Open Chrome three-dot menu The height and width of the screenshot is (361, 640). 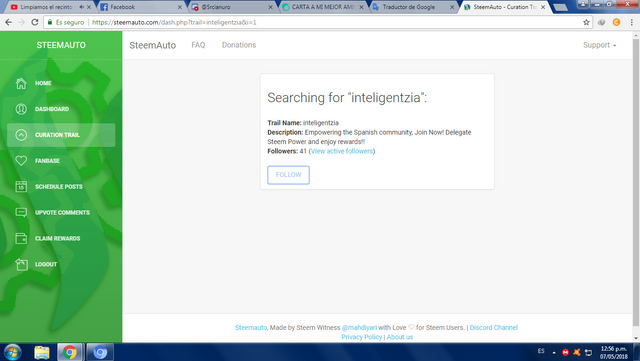pos(631,22)
